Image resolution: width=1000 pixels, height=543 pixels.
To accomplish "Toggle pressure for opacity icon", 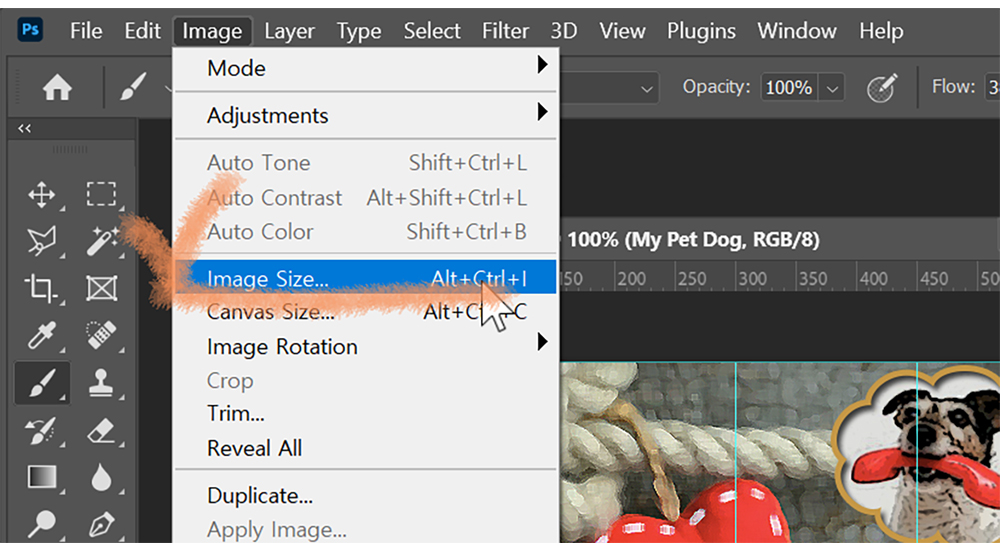I will pyautogui.click(x=882, y=87).
